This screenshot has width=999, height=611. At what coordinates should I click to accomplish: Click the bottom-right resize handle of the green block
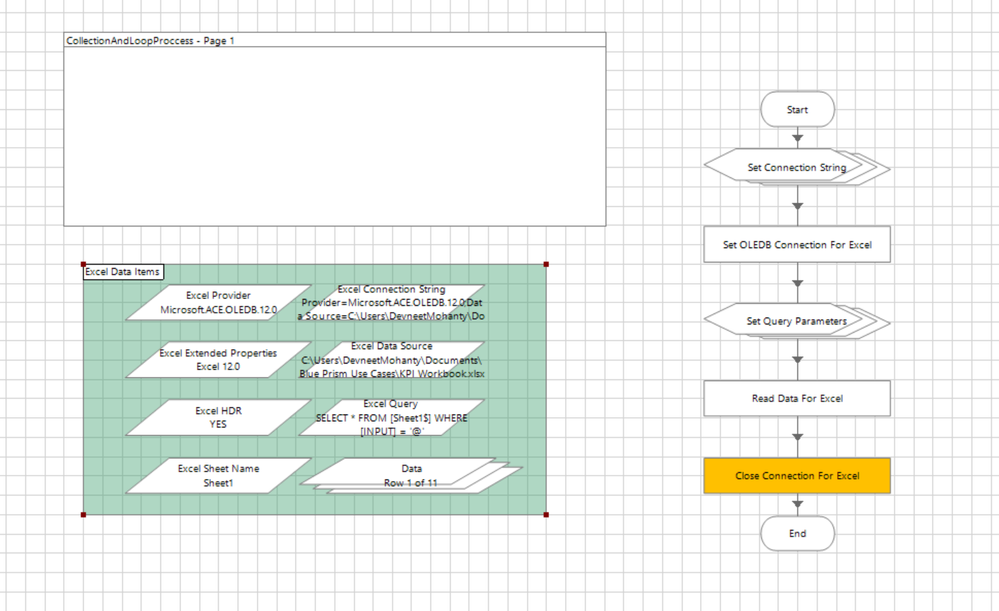point(546,515)
